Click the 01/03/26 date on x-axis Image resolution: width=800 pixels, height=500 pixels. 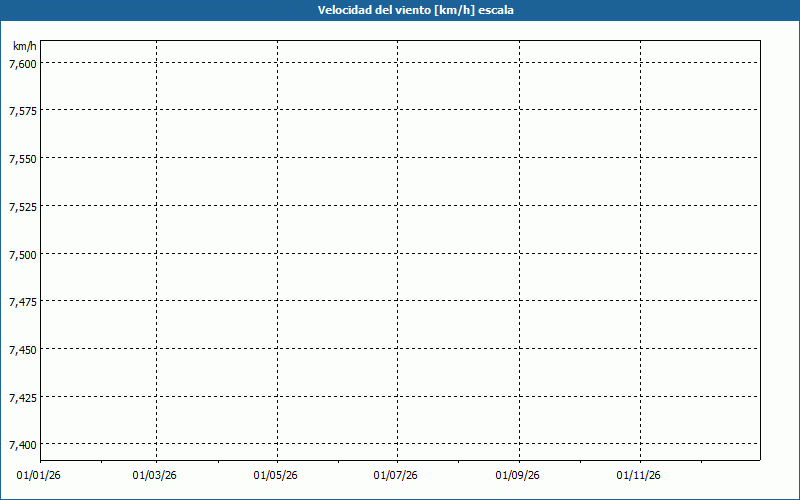click(x=155, y=475)
